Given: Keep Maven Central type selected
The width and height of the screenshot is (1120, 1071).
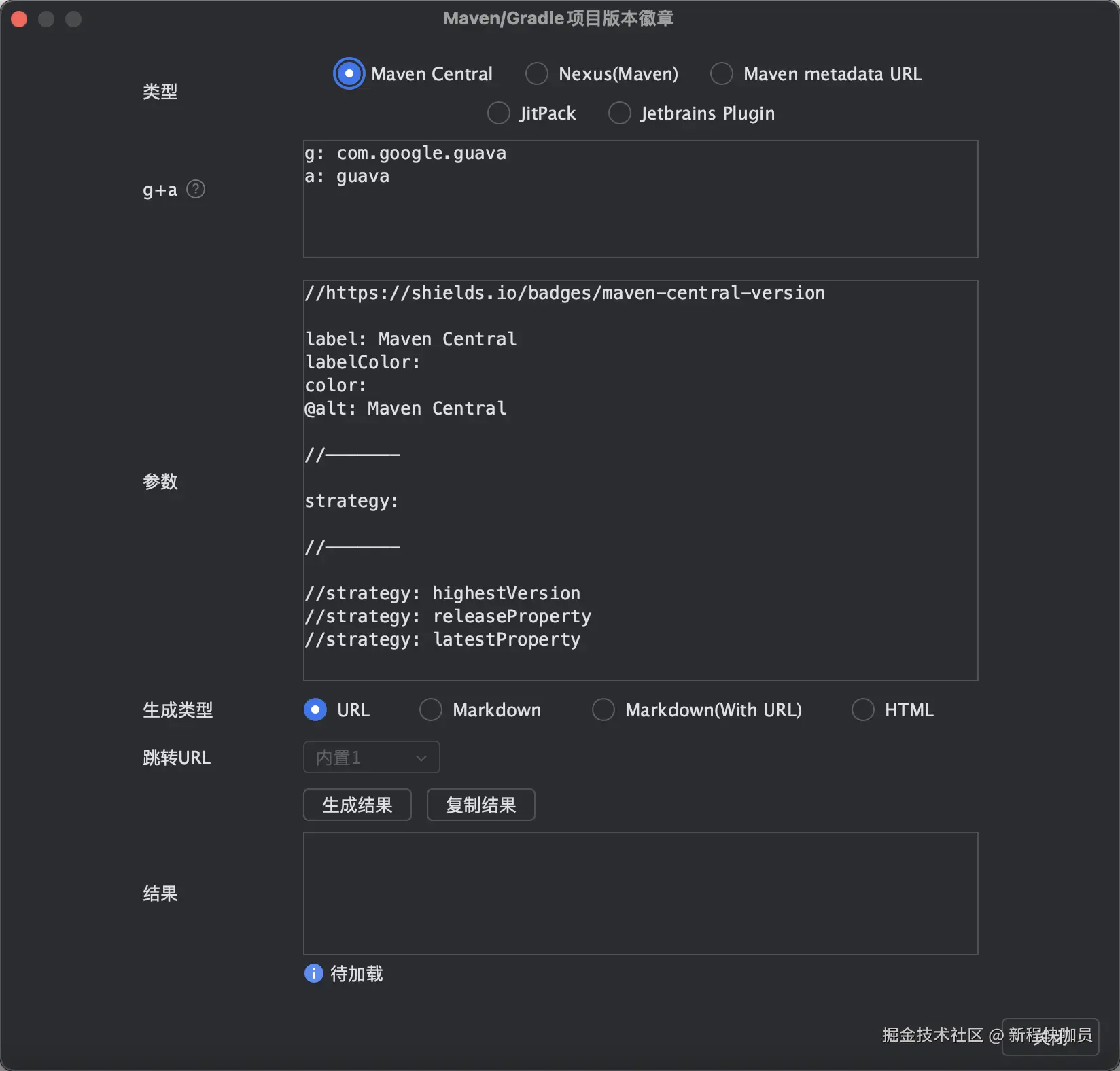Looking at the screenshot, I should tap(349, 73).
